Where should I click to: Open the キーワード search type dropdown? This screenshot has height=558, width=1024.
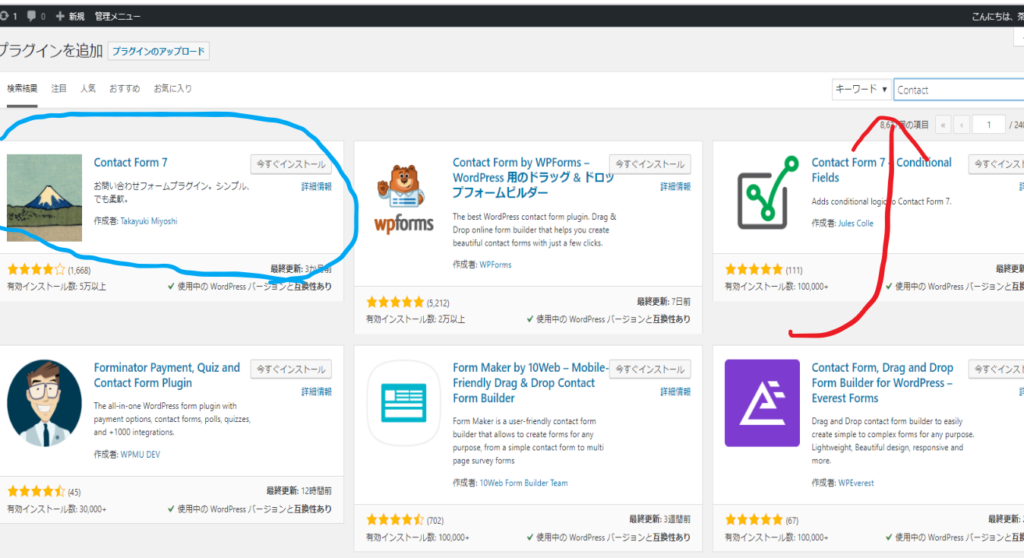[x=861, y=89]
